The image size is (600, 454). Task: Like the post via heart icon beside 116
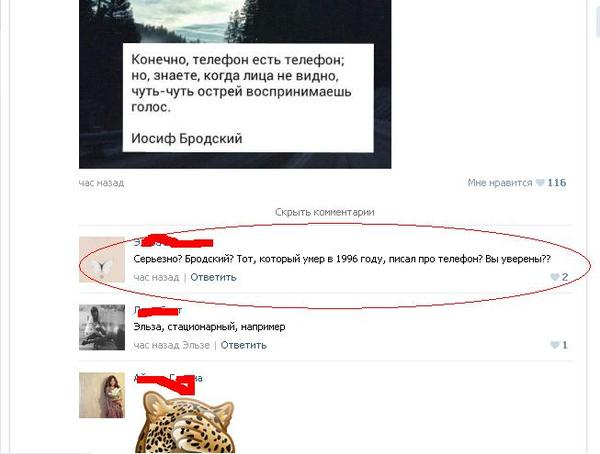(540, 183)
